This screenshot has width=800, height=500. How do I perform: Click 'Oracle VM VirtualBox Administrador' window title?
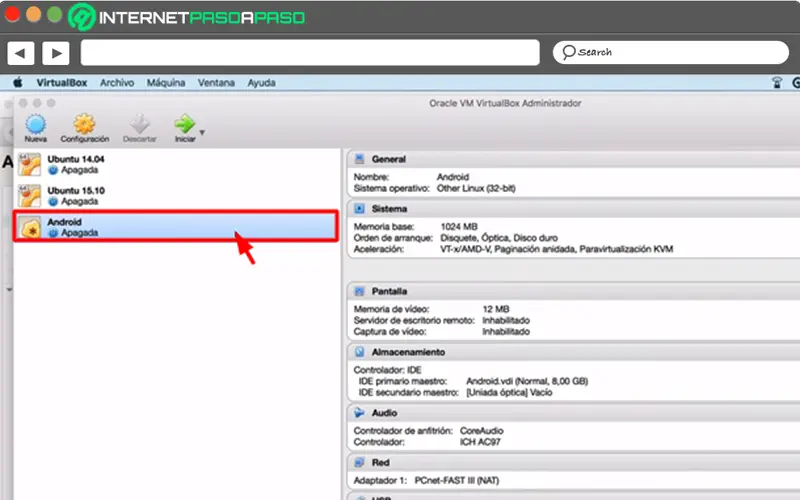[x=505, y=103]
